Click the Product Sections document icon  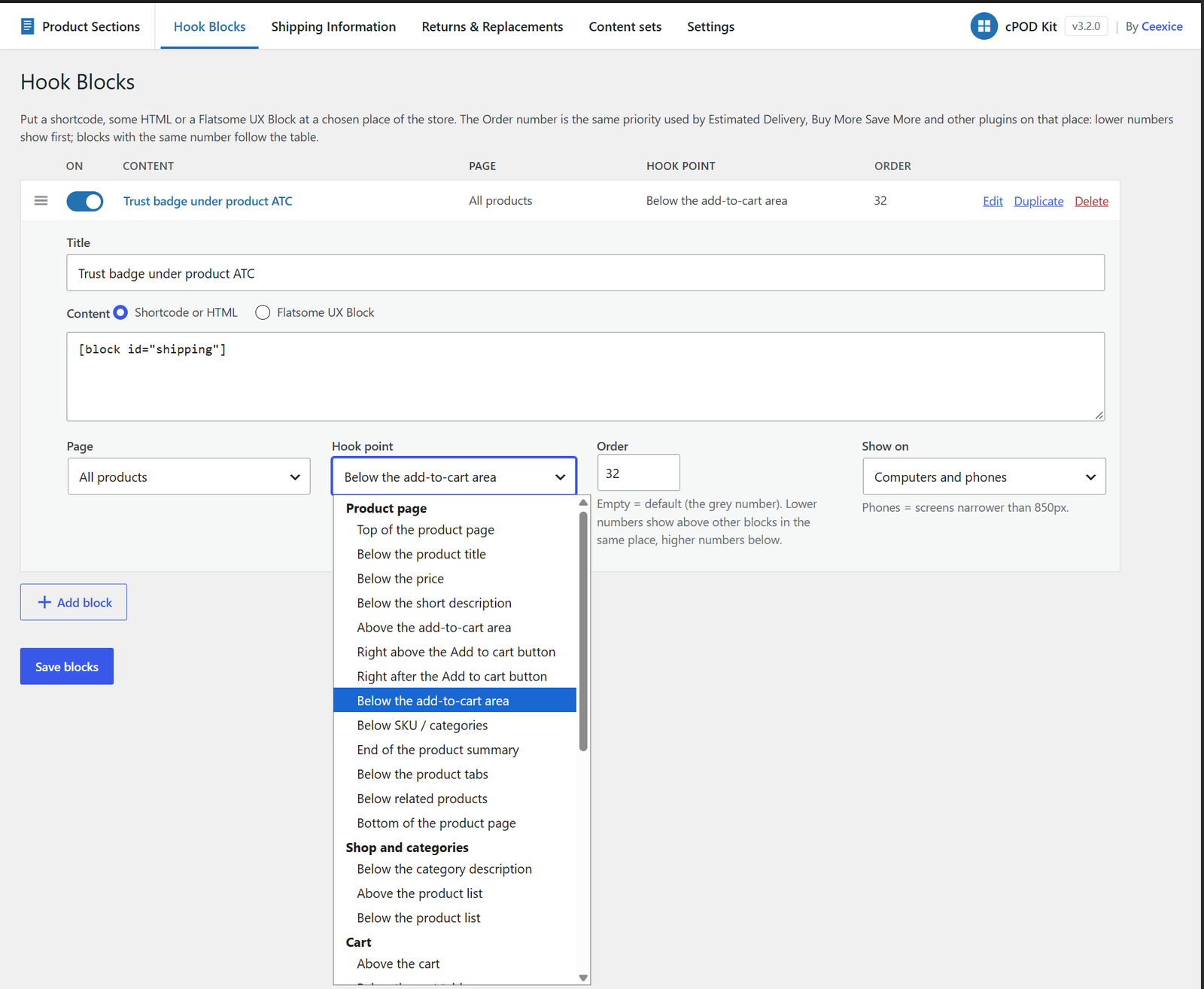27,26
